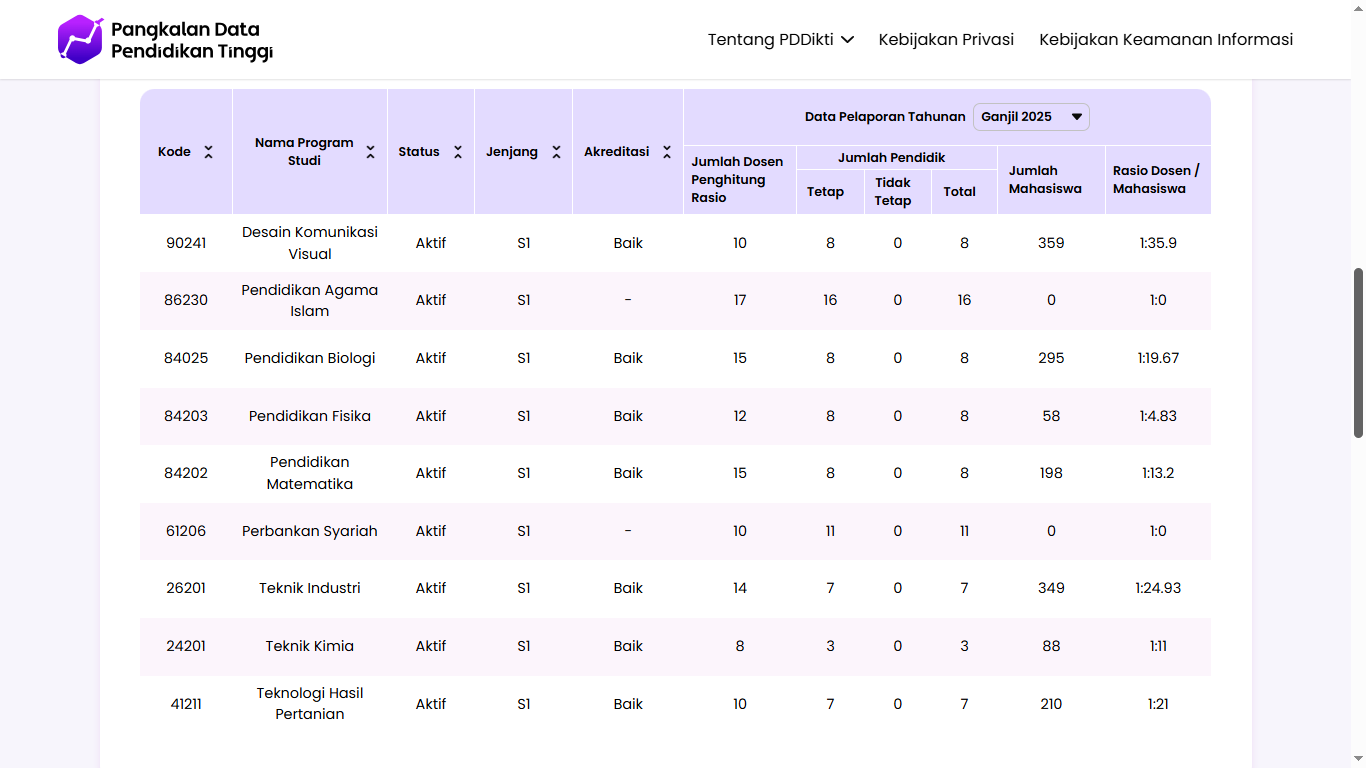This screenshot has height=768, width=1366.
Task: Select Perbankan Syariah program name
Action: [x=310, y=531]
